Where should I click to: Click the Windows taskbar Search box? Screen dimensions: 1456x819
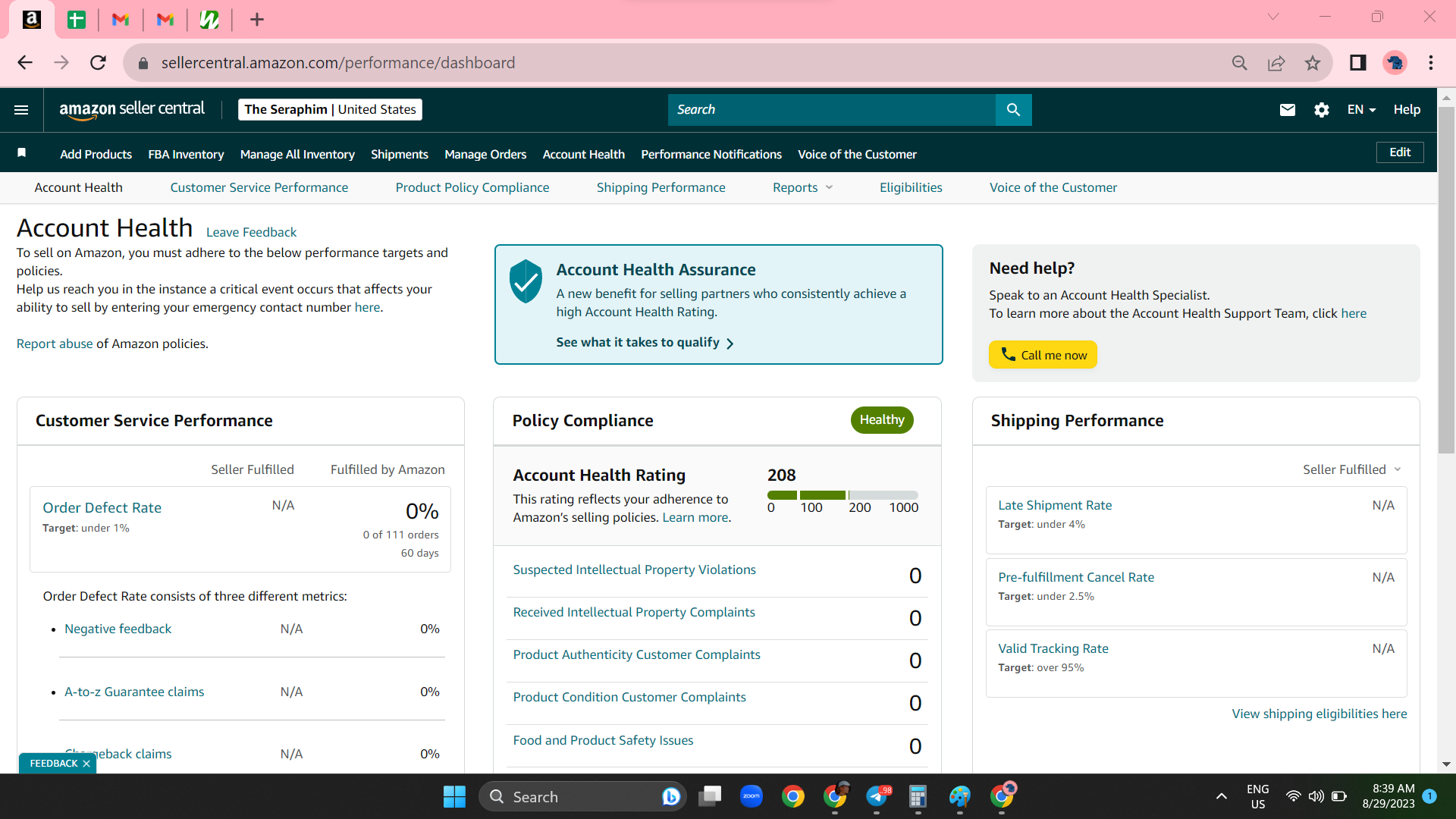[x=582, y=796]
